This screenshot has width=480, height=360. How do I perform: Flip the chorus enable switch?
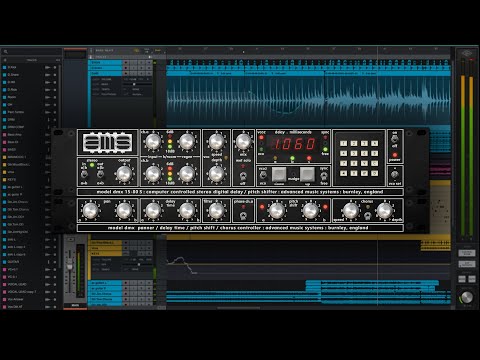(367, 216)
